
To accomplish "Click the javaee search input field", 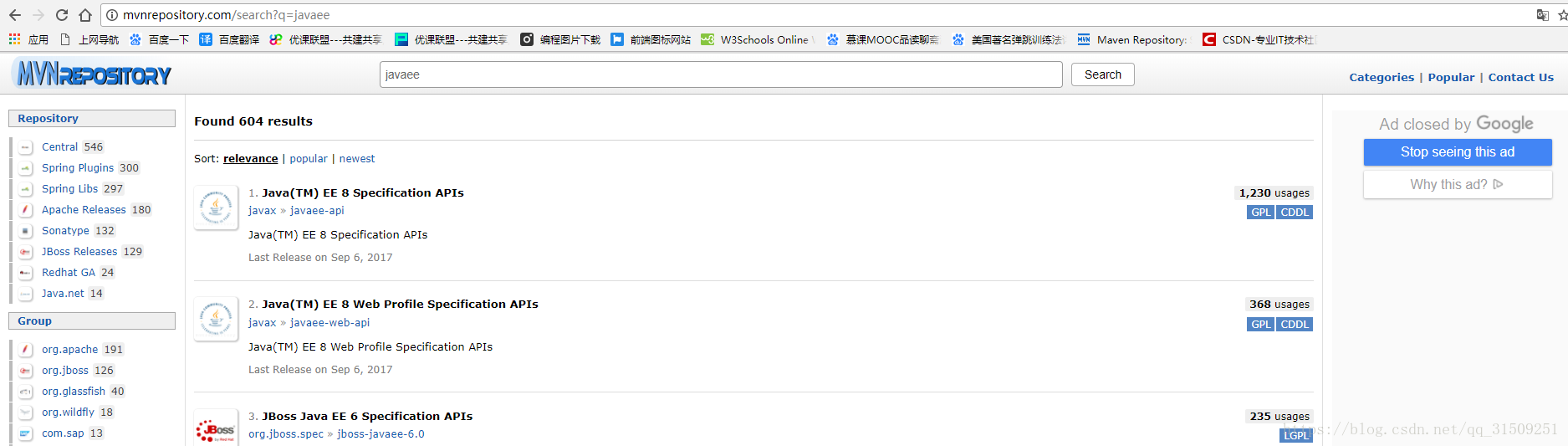I will tap(721, 74).
